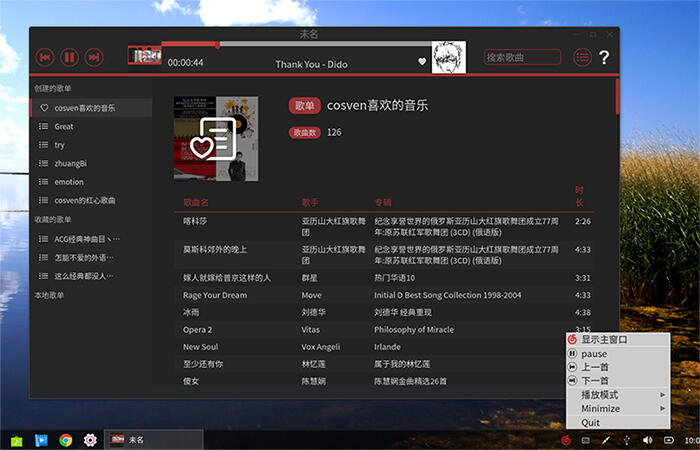Click the 未名 taskbar window button
The width and height of the screenshot is (700, 450).
[x=154, y=440]
